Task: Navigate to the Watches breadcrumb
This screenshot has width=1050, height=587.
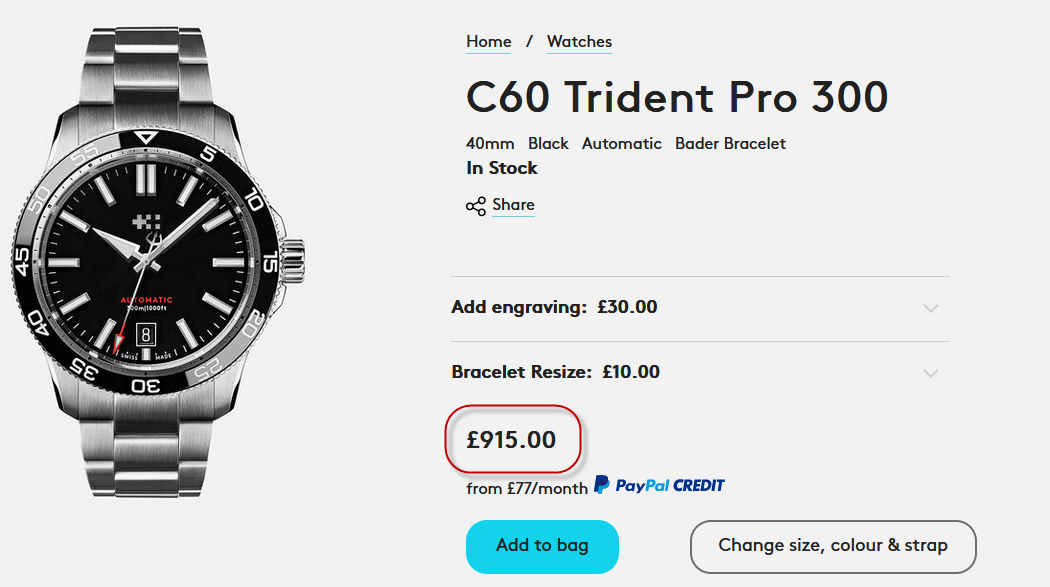Action: click(579, 42)
